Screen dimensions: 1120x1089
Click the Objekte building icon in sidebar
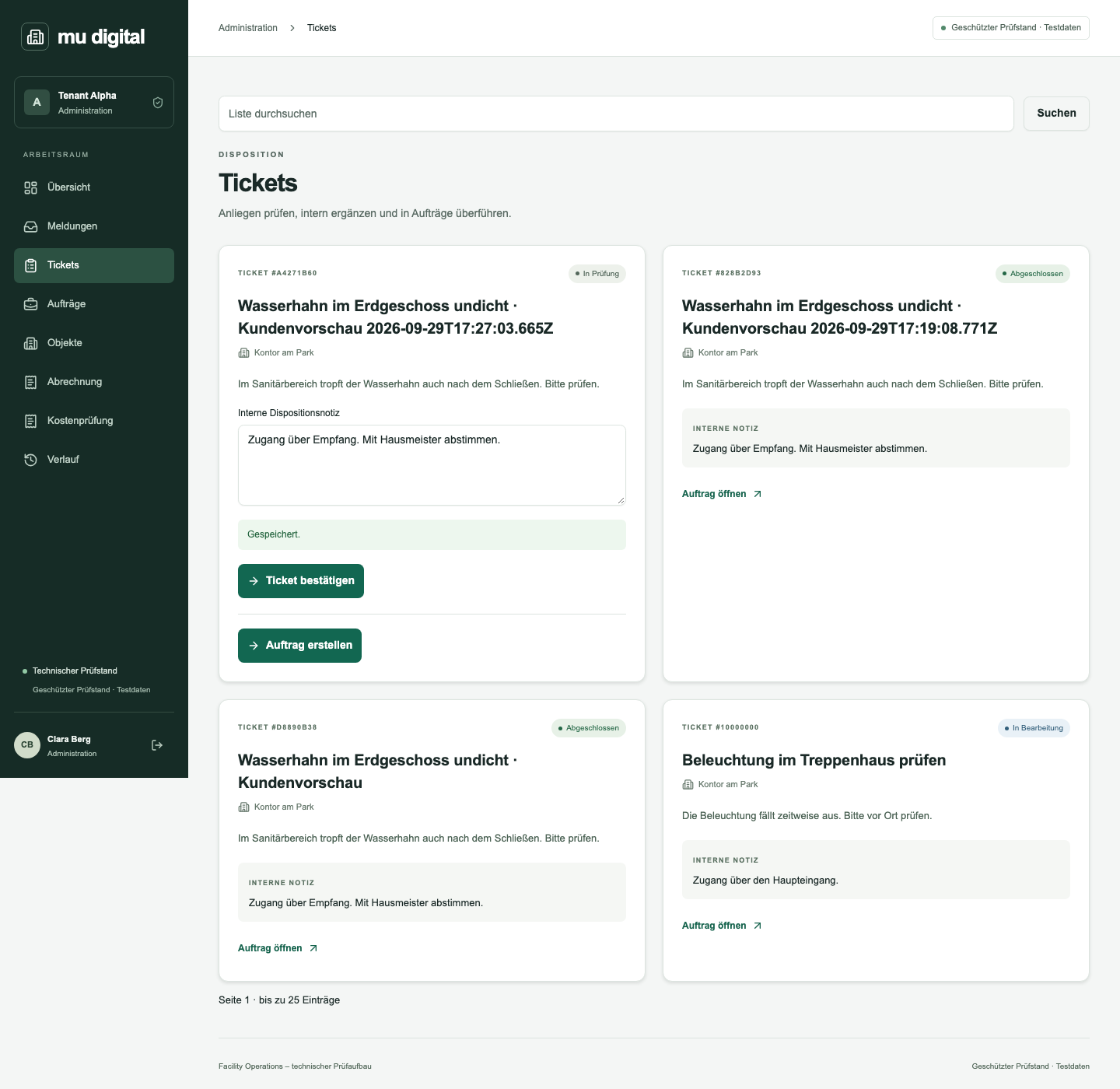pyautogui.click(x=30, y=343)
